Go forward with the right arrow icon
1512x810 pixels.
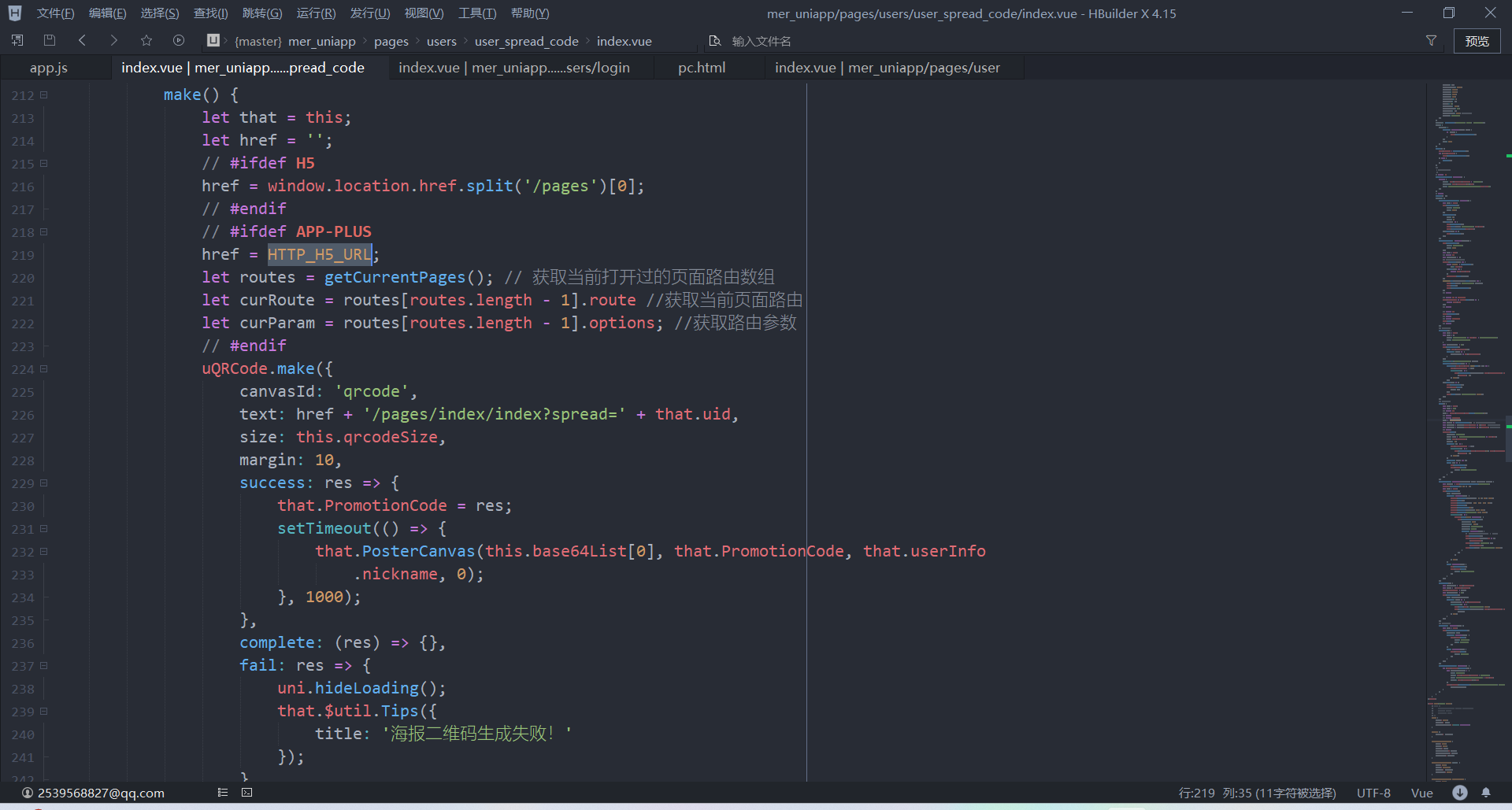(114, 40)
